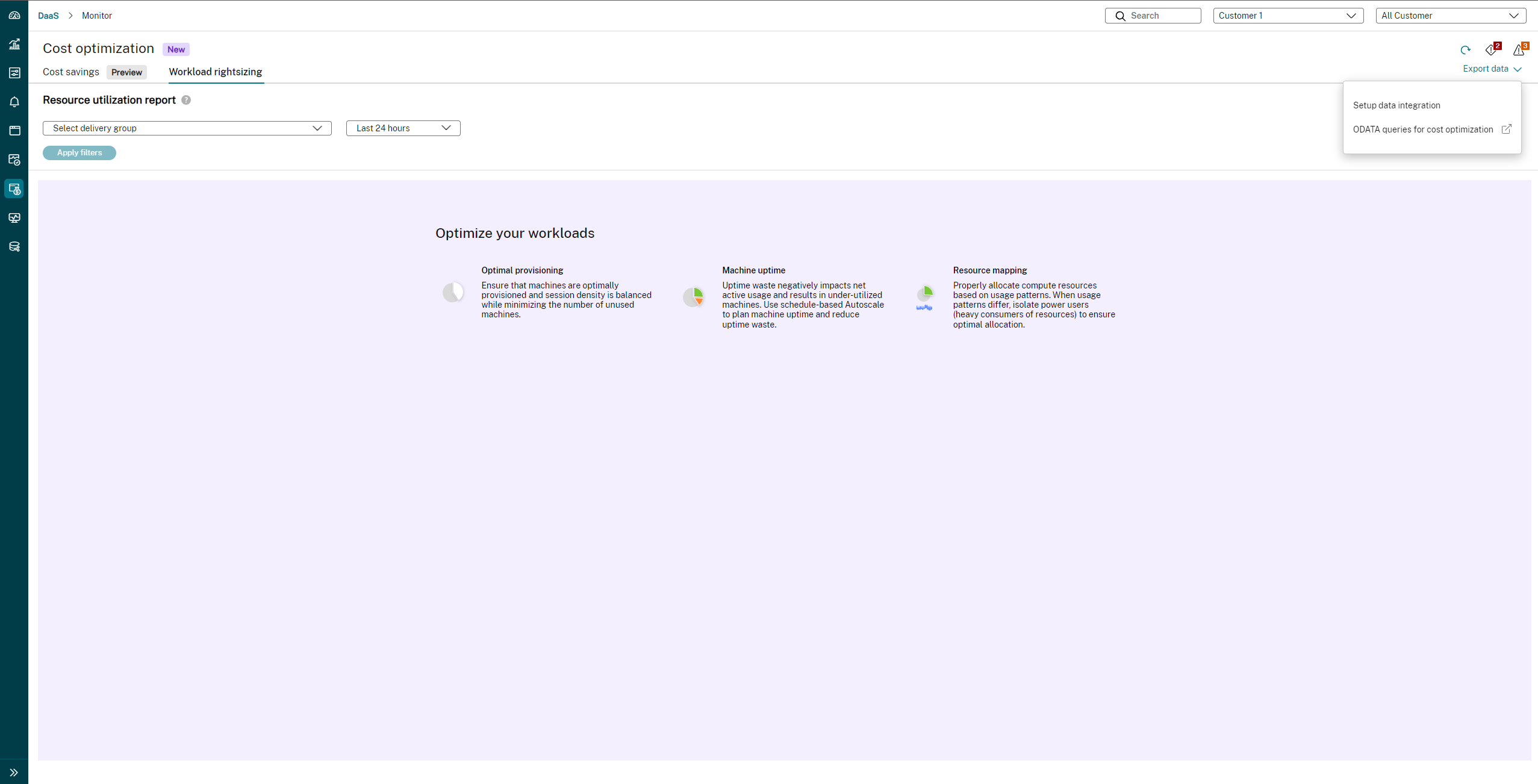Switch to the Cost savings tab
The height and width of the screenshot is (784, 1538).
click(71, 72)
